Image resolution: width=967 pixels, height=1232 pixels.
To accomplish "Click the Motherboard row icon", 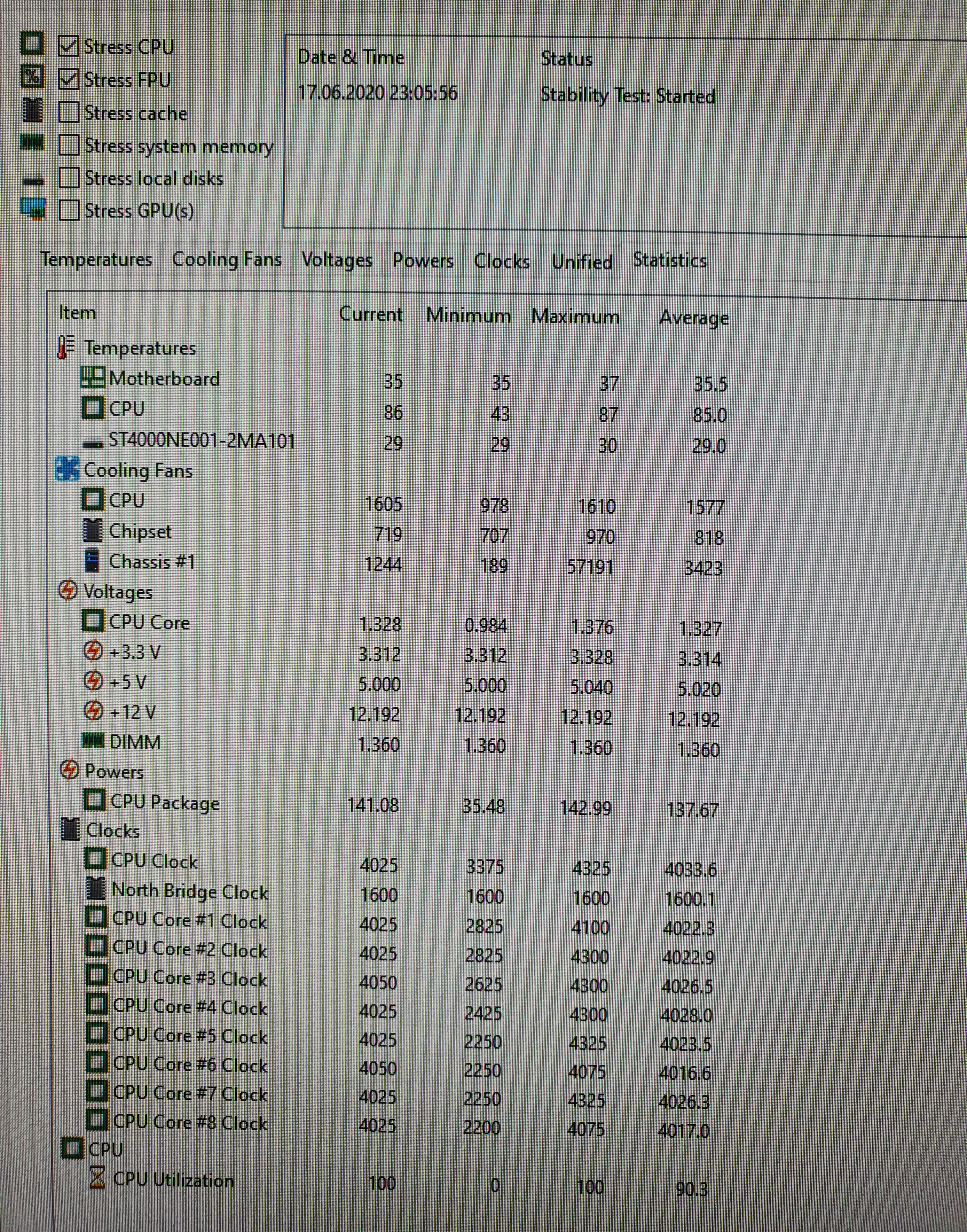I will (x=93, y=378).
